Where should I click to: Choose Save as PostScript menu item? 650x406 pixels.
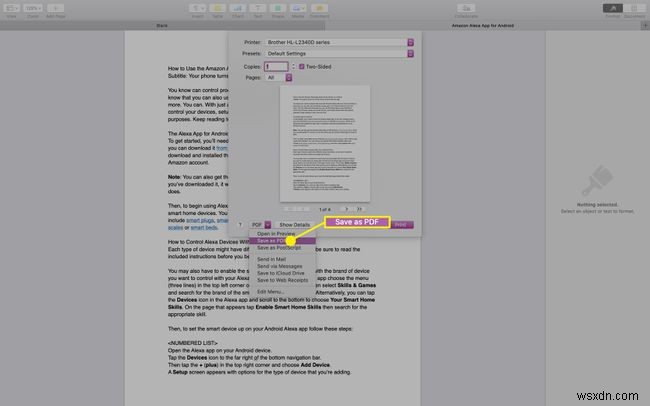(282, 248)
